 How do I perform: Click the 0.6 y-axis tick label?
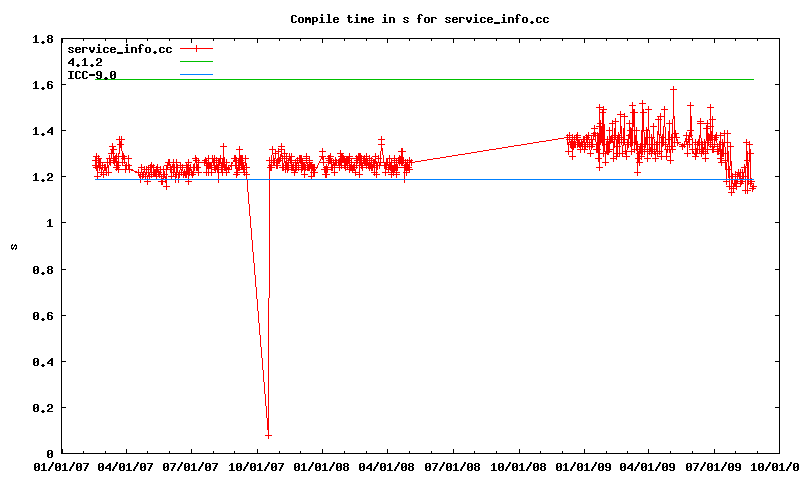tap(43, 316)
